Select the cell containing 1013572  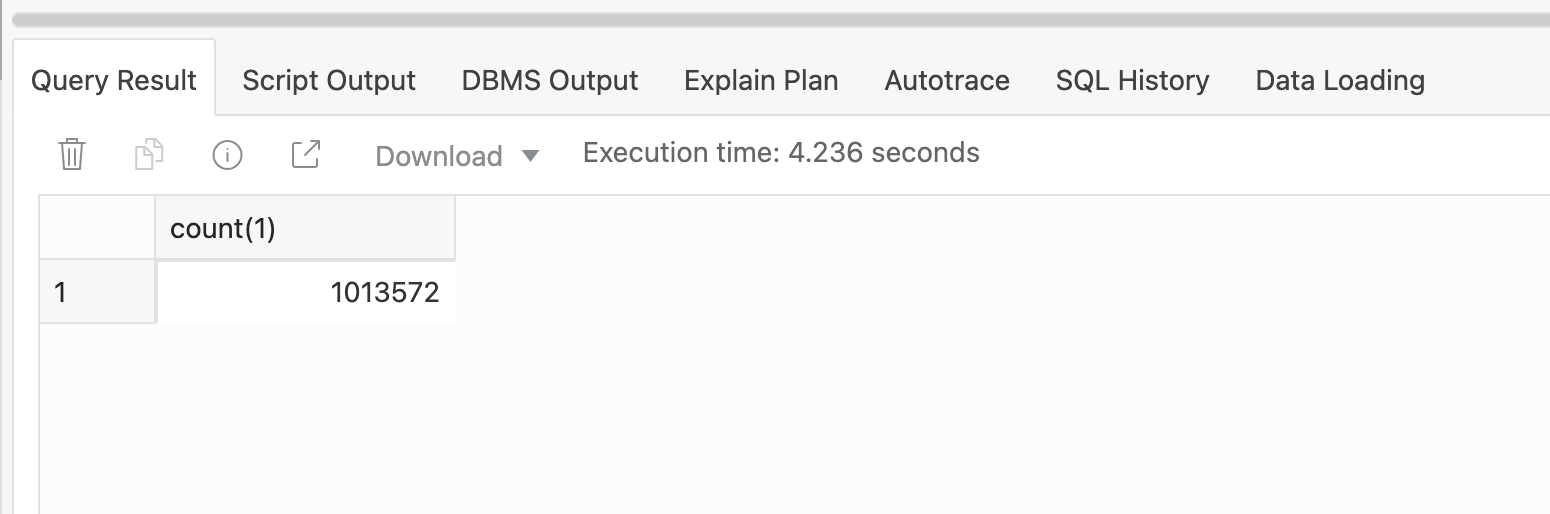pyautogui.click(x=305, y=292)
